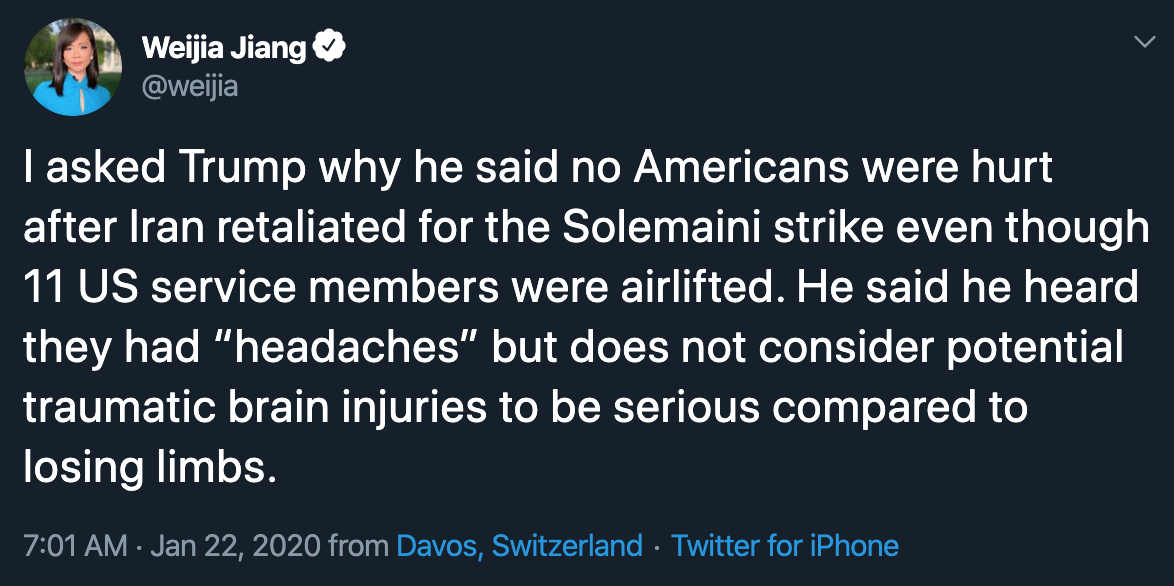The height and width of the screenshot is (586, 1174).
Task: Click the words "losing limbs"
Action: (147, 468)
